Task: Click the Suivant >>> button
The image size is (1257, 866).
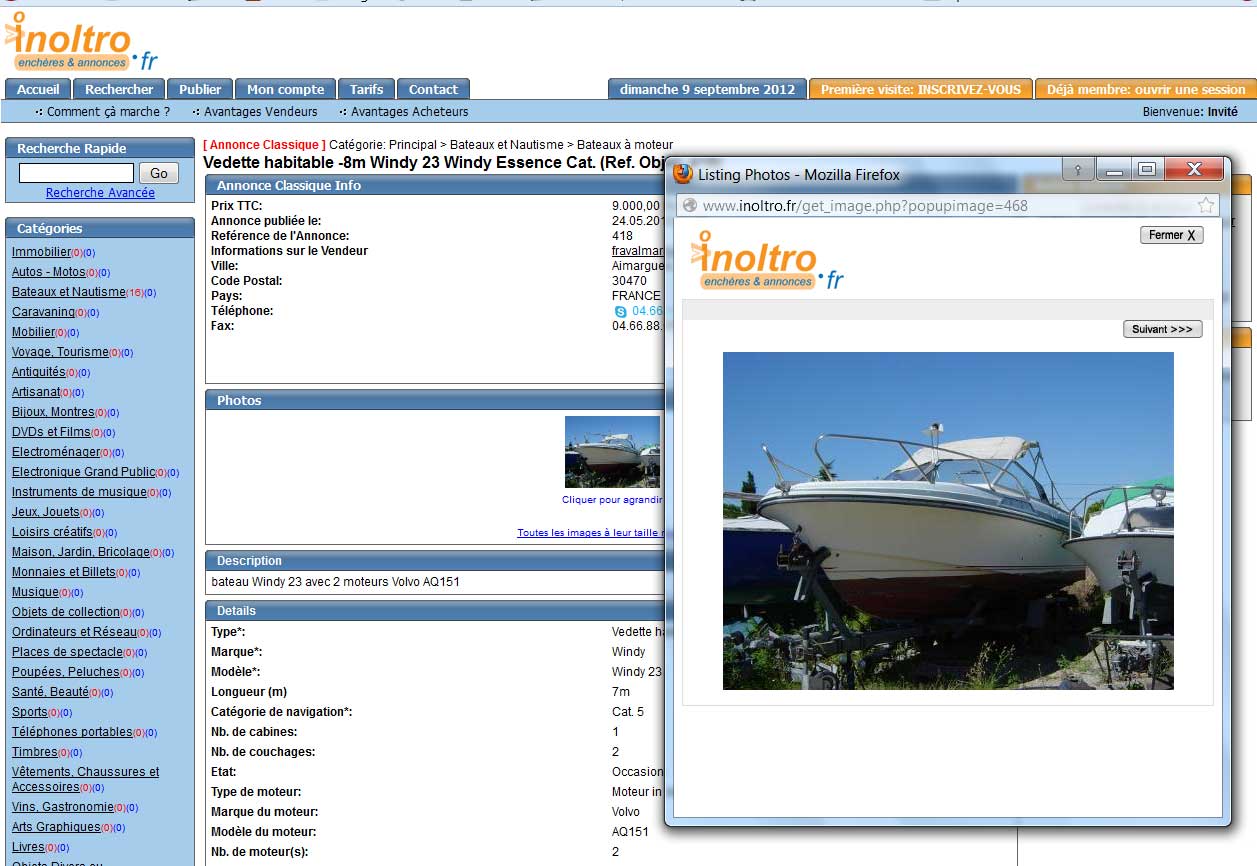Action: pyautogui.click(x=1162, y=329)
